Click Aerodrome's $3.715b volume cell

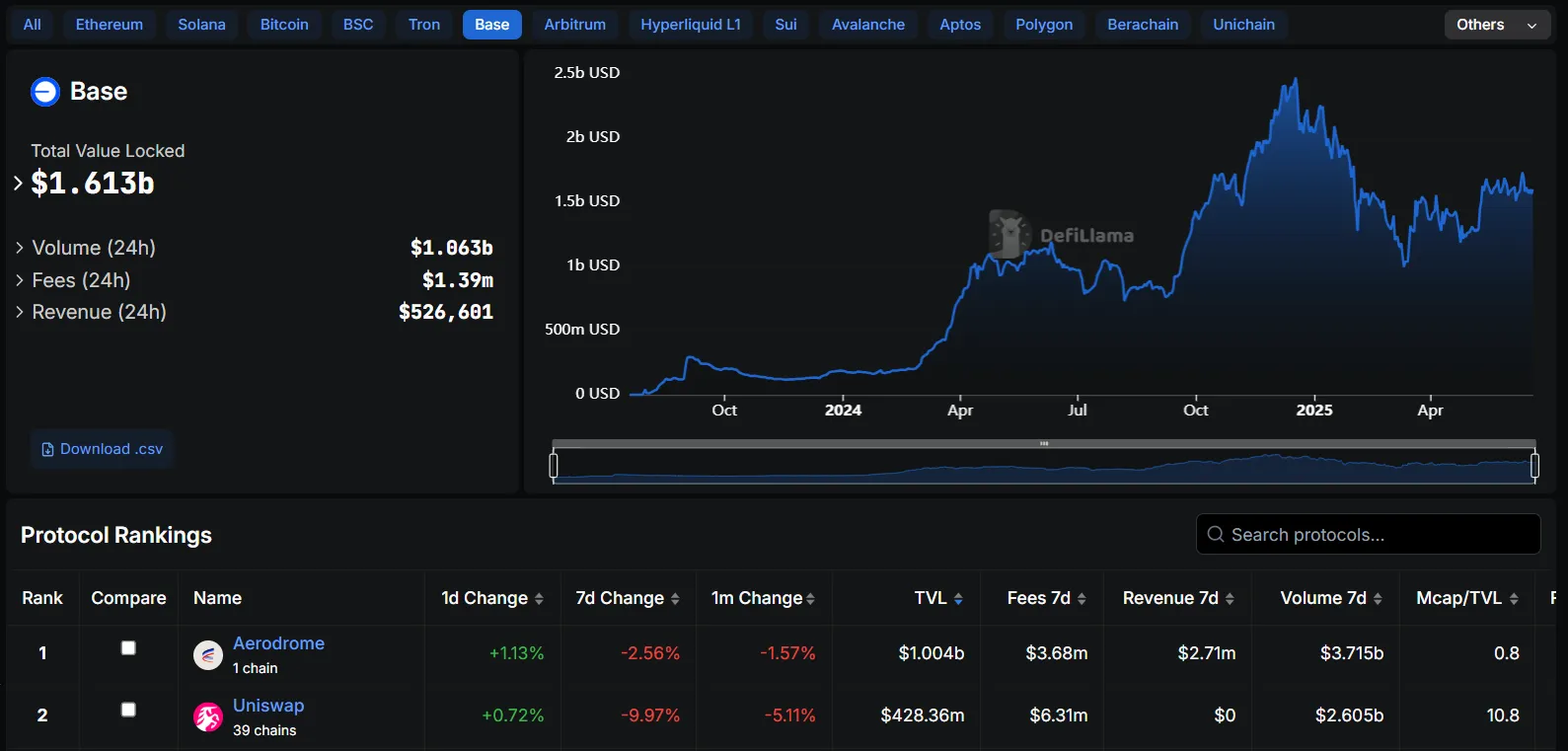[1352, 653]
